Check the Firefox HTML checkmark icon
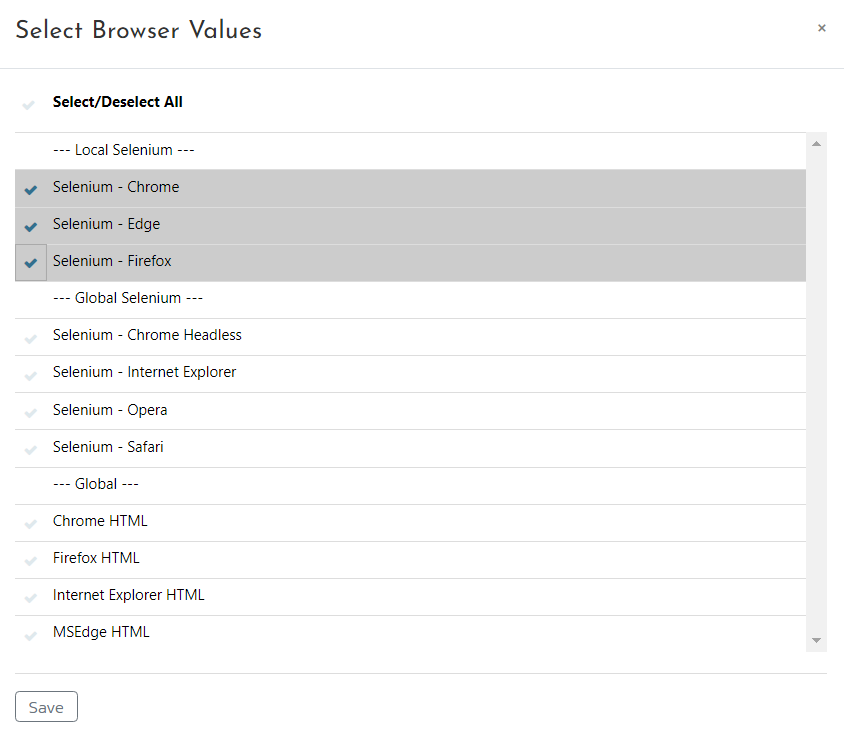844x734 pixels. coord(31,560)
